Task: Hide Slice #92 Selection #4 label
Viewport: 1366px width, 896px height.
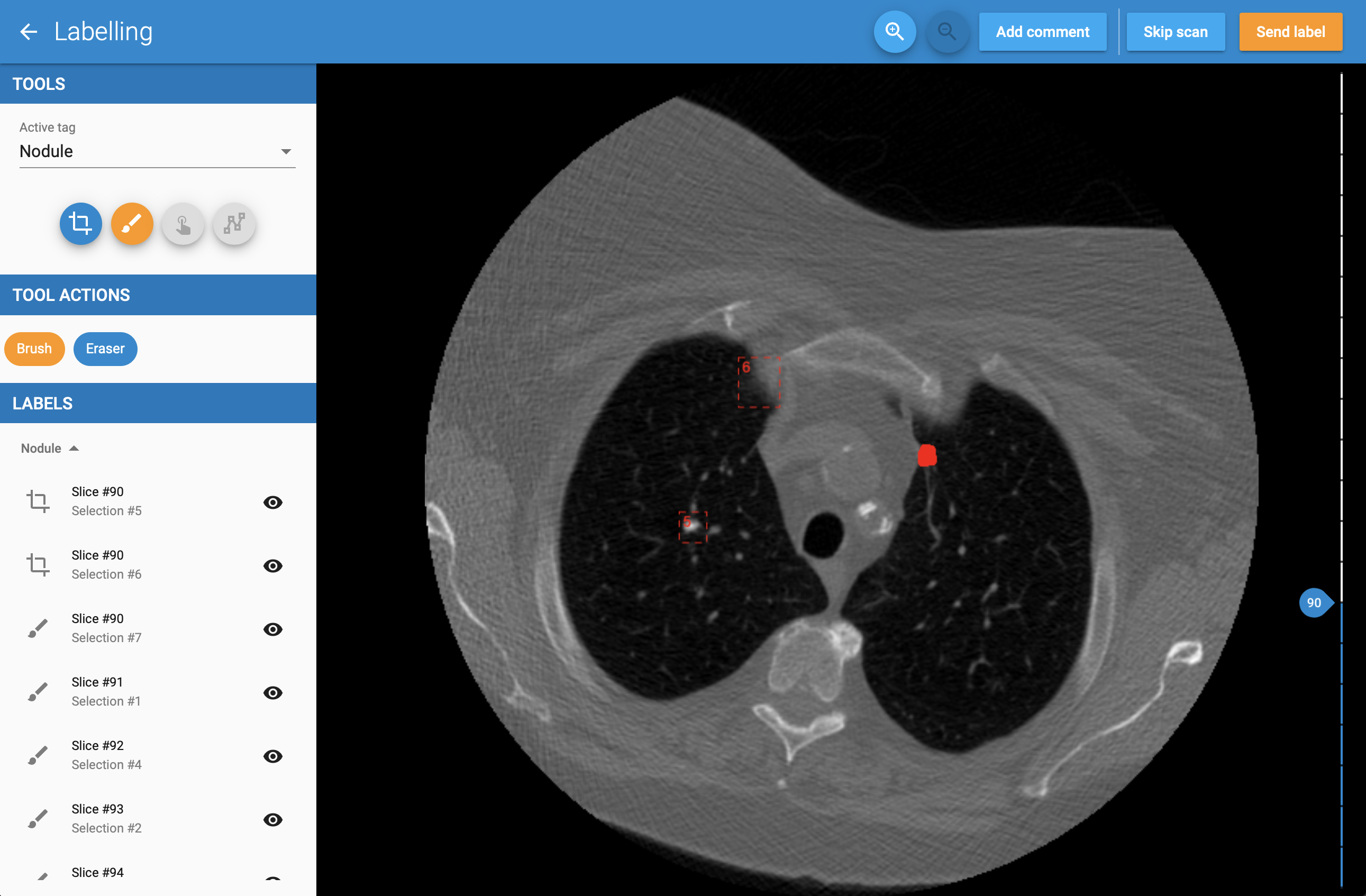Action: (272, 756)
